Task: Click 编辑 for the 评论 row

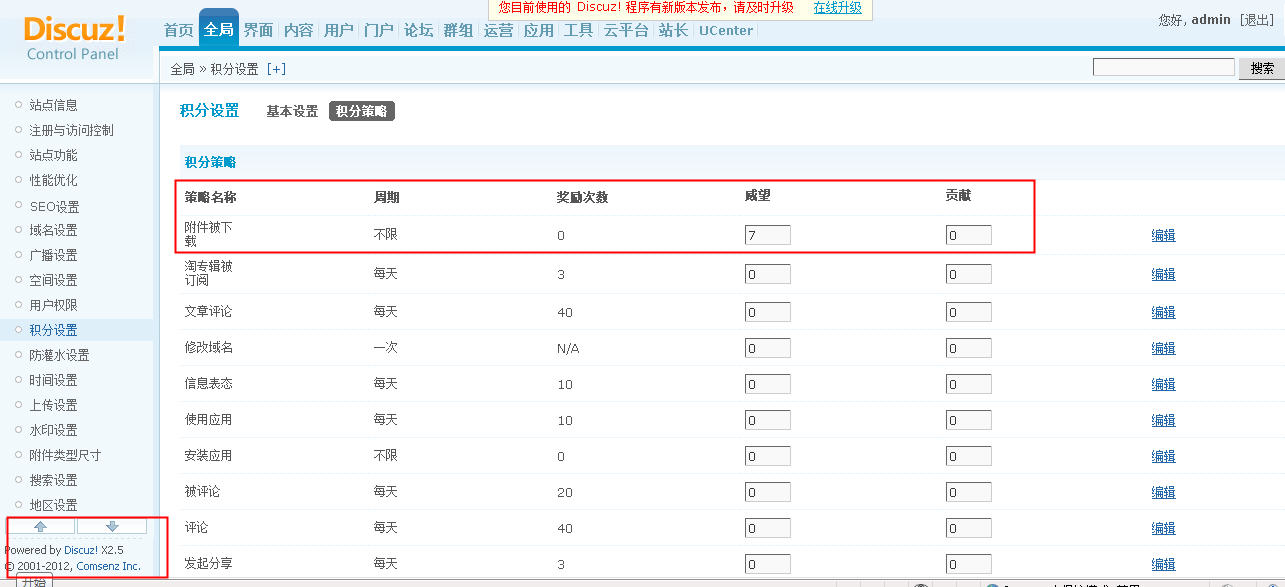Action: [x=1163, y=528]
